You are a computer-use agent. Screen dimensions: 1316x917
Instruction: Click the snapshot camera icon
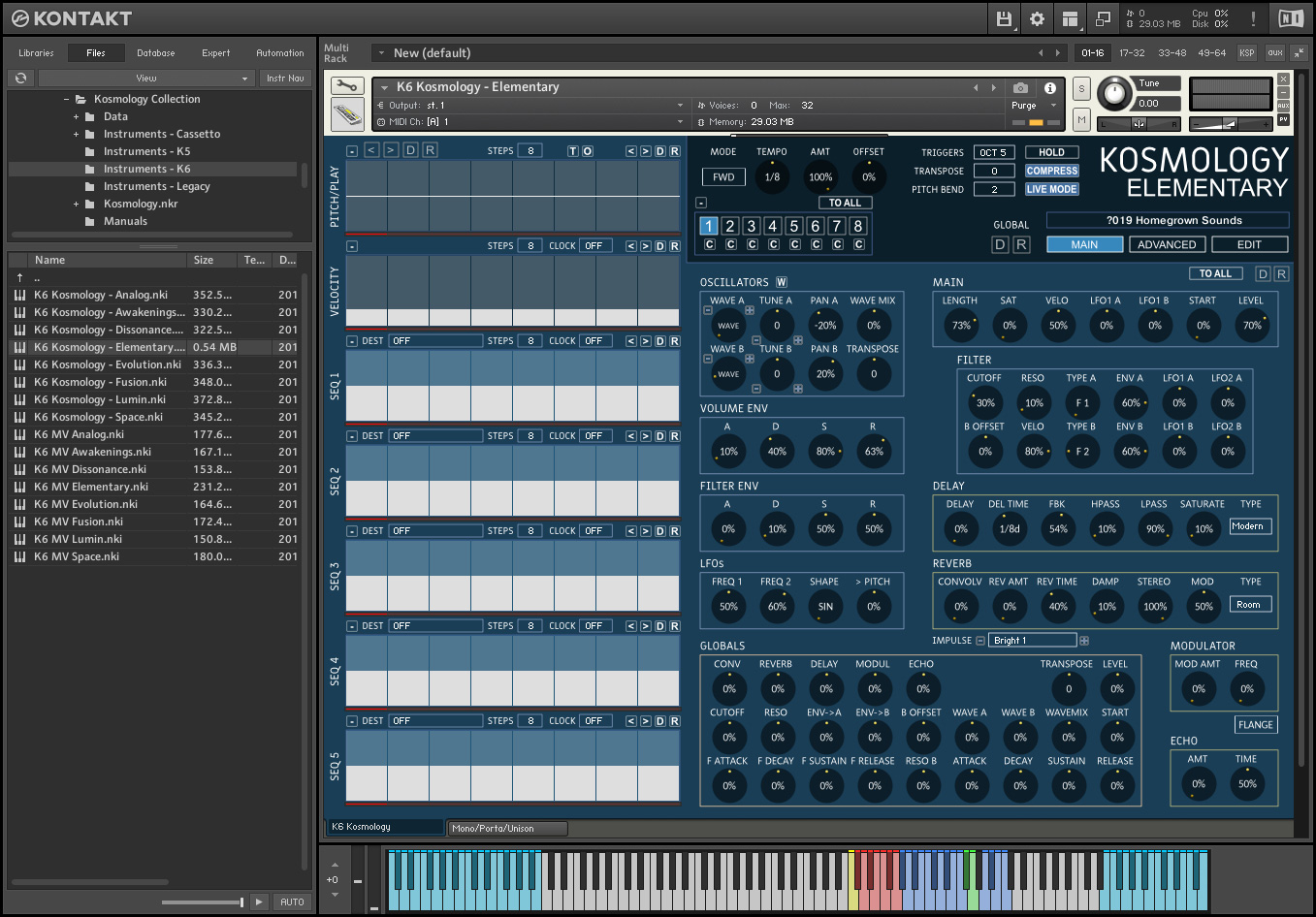point(1020,87)
